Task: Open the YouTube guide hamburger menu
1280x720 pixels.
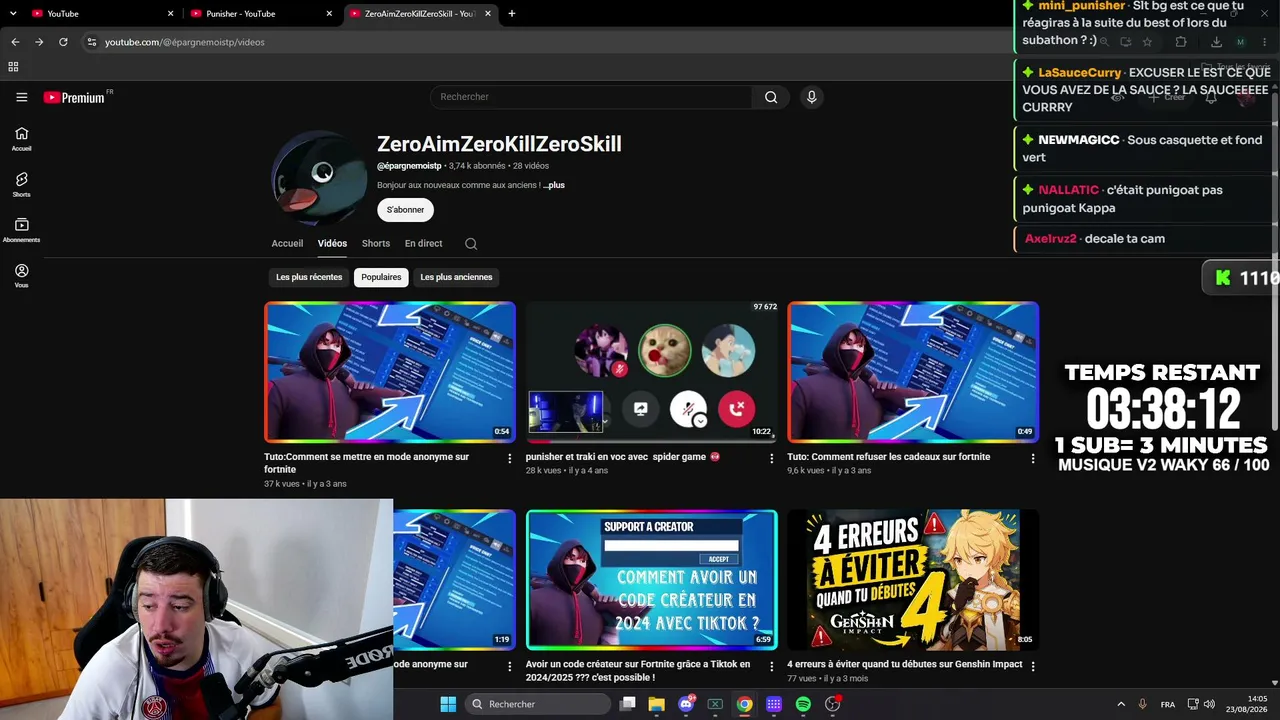Action: click(x=21, y=97)
